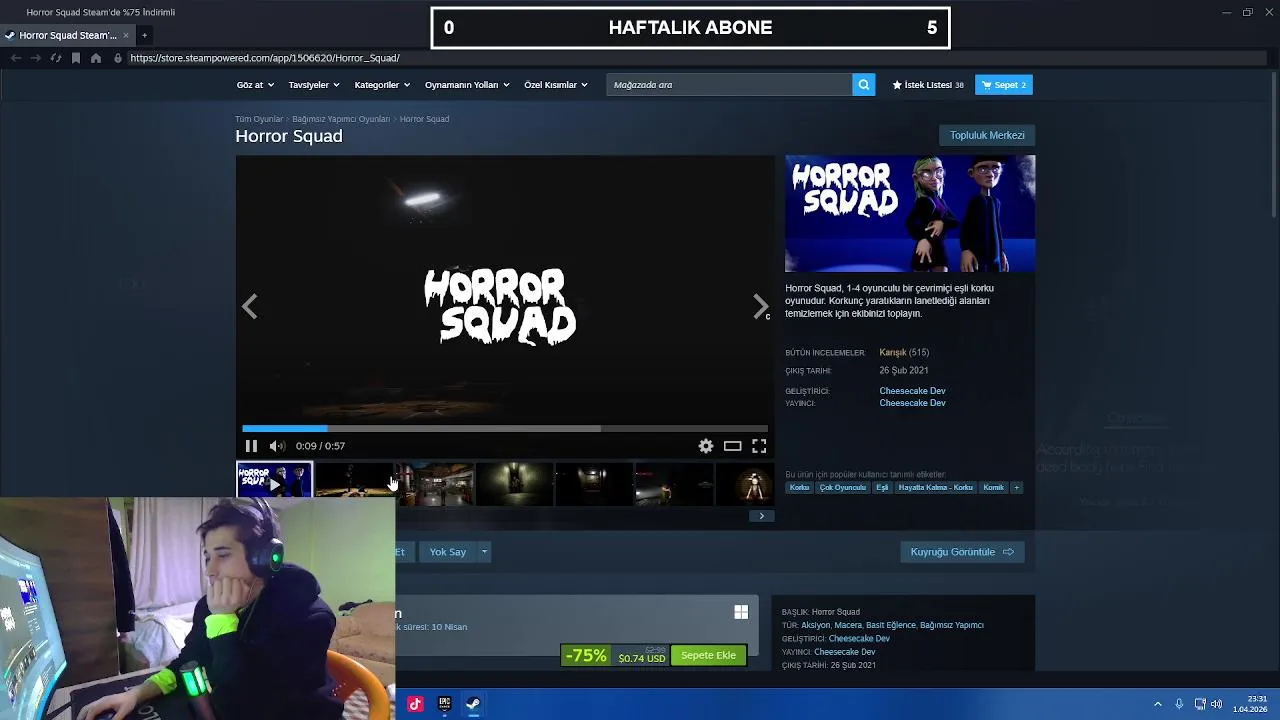Open Oynamanın Yolları dropdown

[466, 85]
